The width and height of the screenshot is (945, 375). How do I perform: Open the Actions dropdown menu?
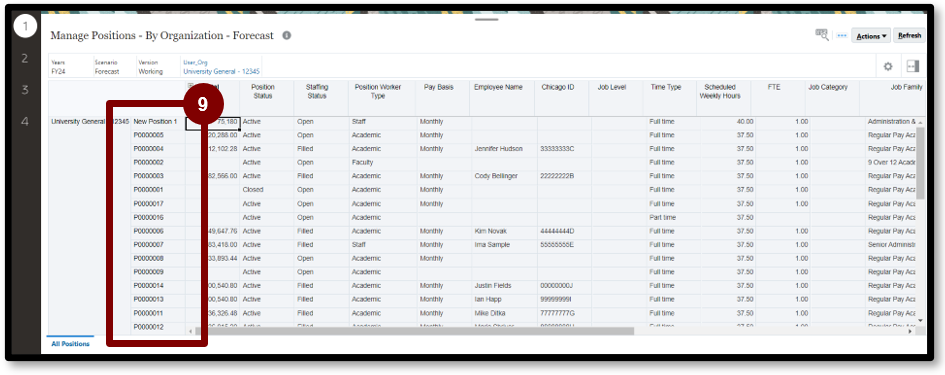pos(871,36)
